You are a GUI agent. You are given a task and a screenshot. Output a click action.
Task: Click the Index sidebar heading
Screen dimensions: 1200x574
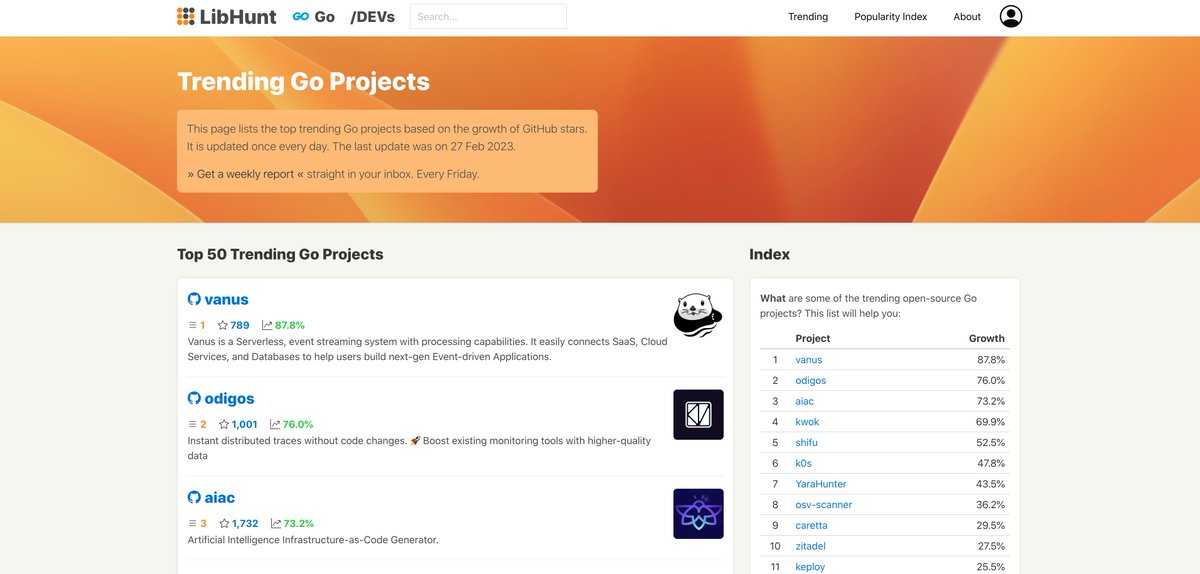769,254
